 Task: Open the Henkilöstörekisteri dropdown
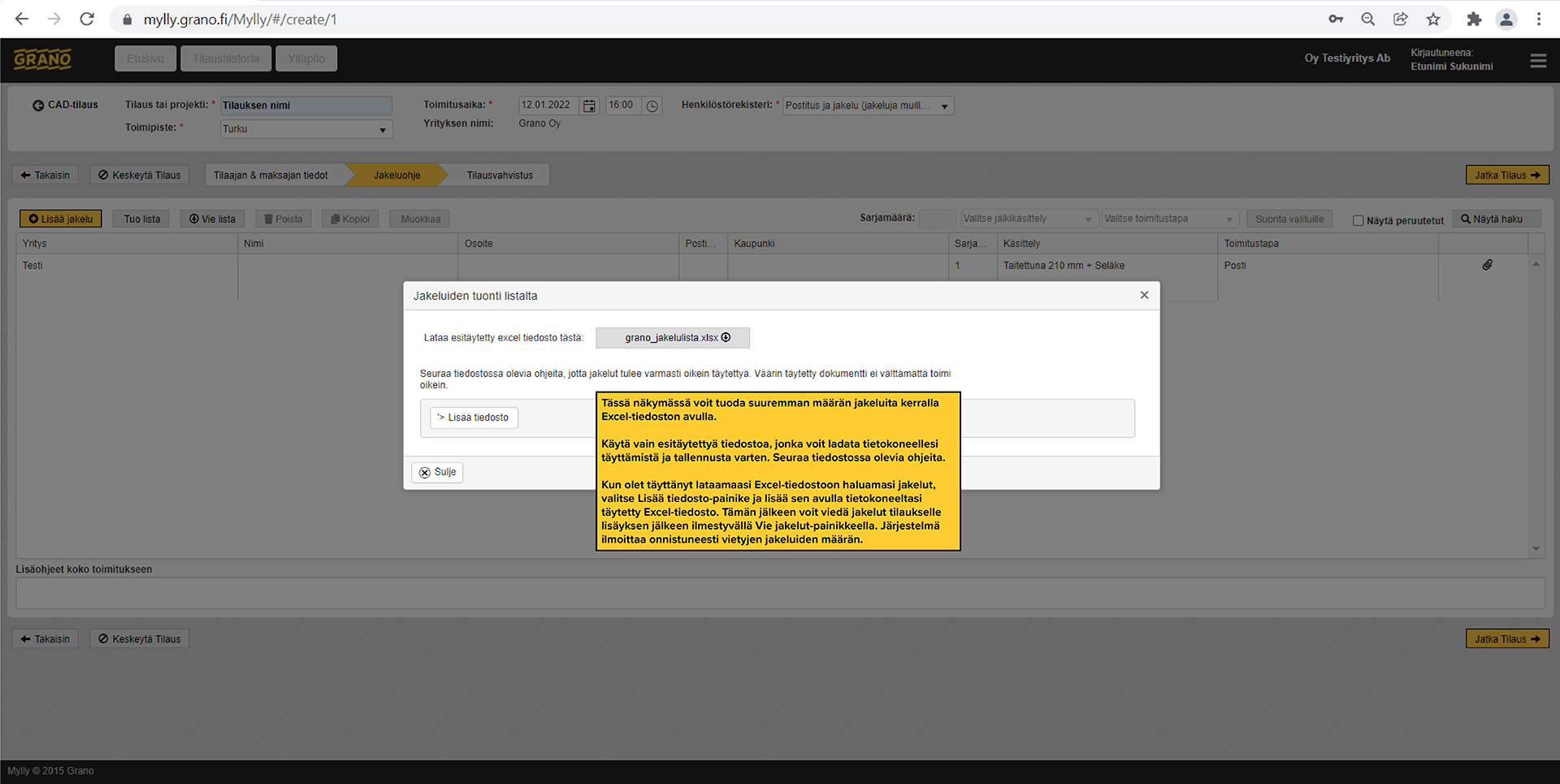944,106
